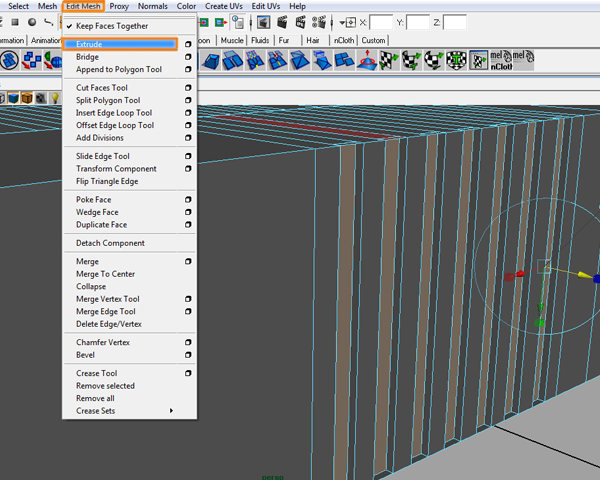Switch to the Muscle shelf tab

pyautogui.click(x=232, y=40)
